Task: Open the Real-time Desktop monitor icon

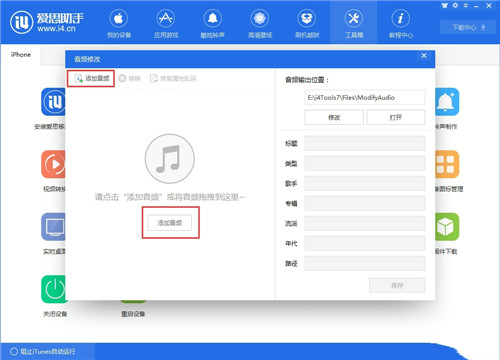Action: (x=53, y=227)
